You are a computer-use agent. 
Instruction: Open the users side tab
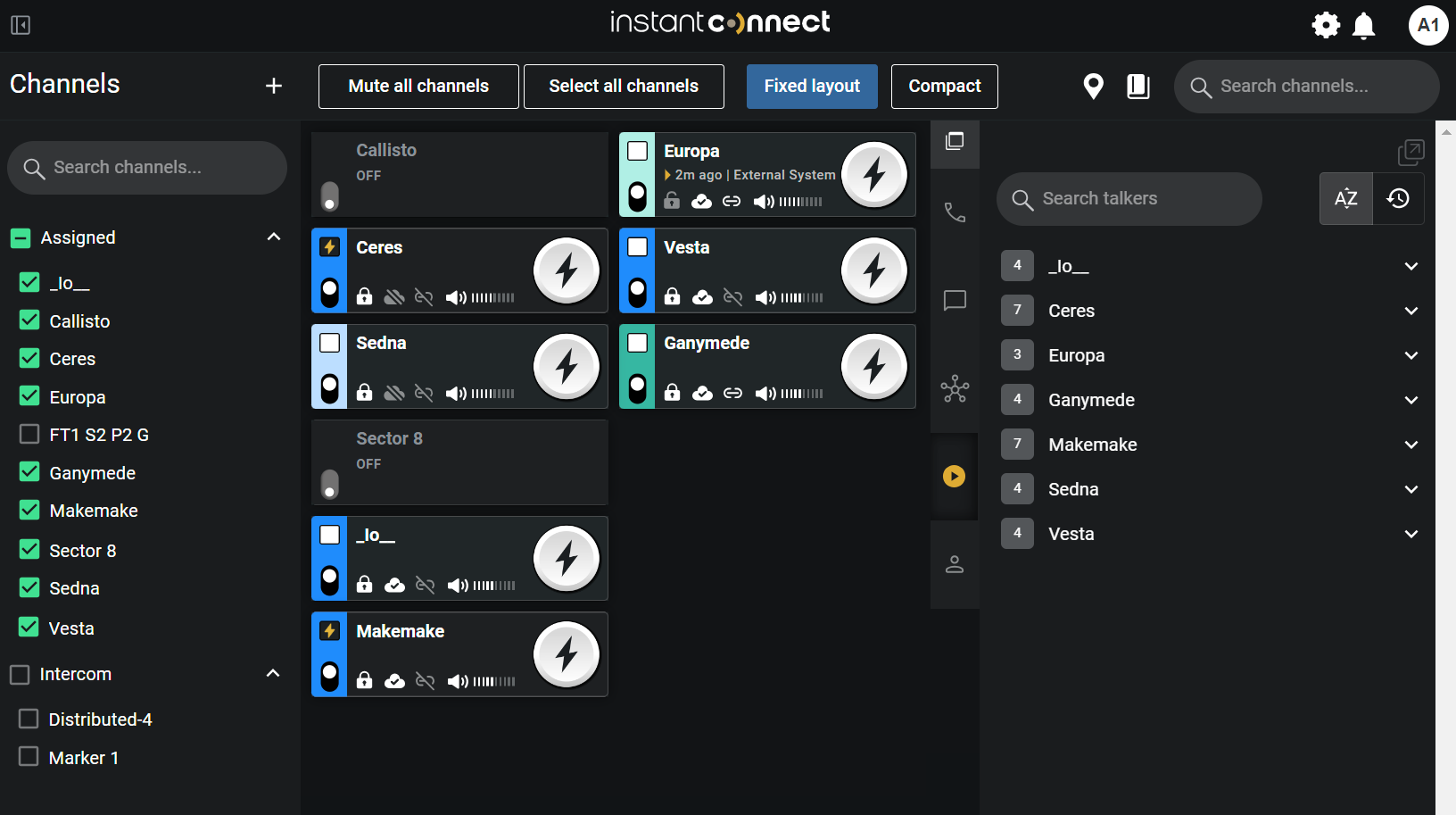[x=955, y=564]
